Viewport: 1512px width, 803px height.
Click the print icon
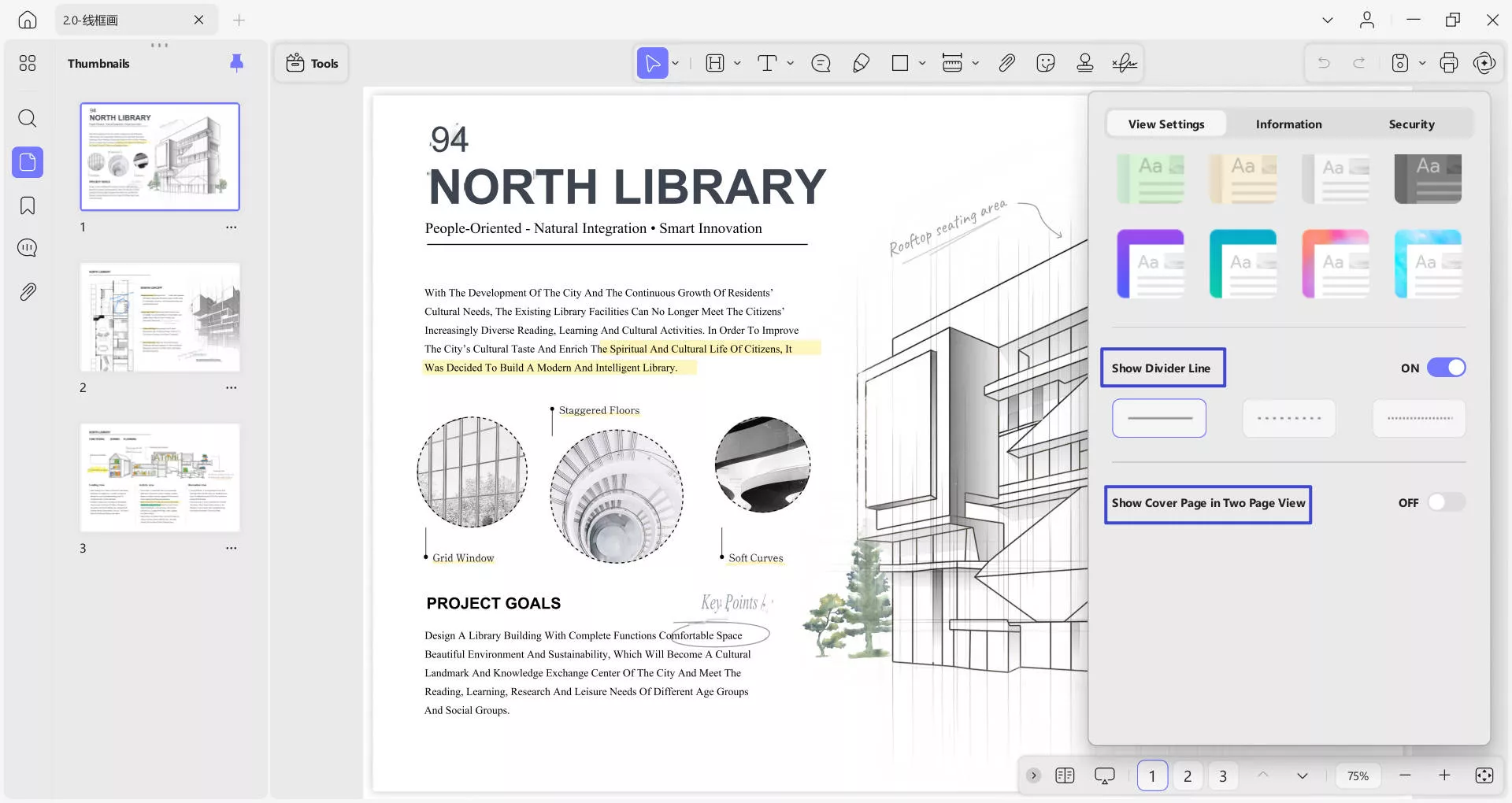(1448, 63)
